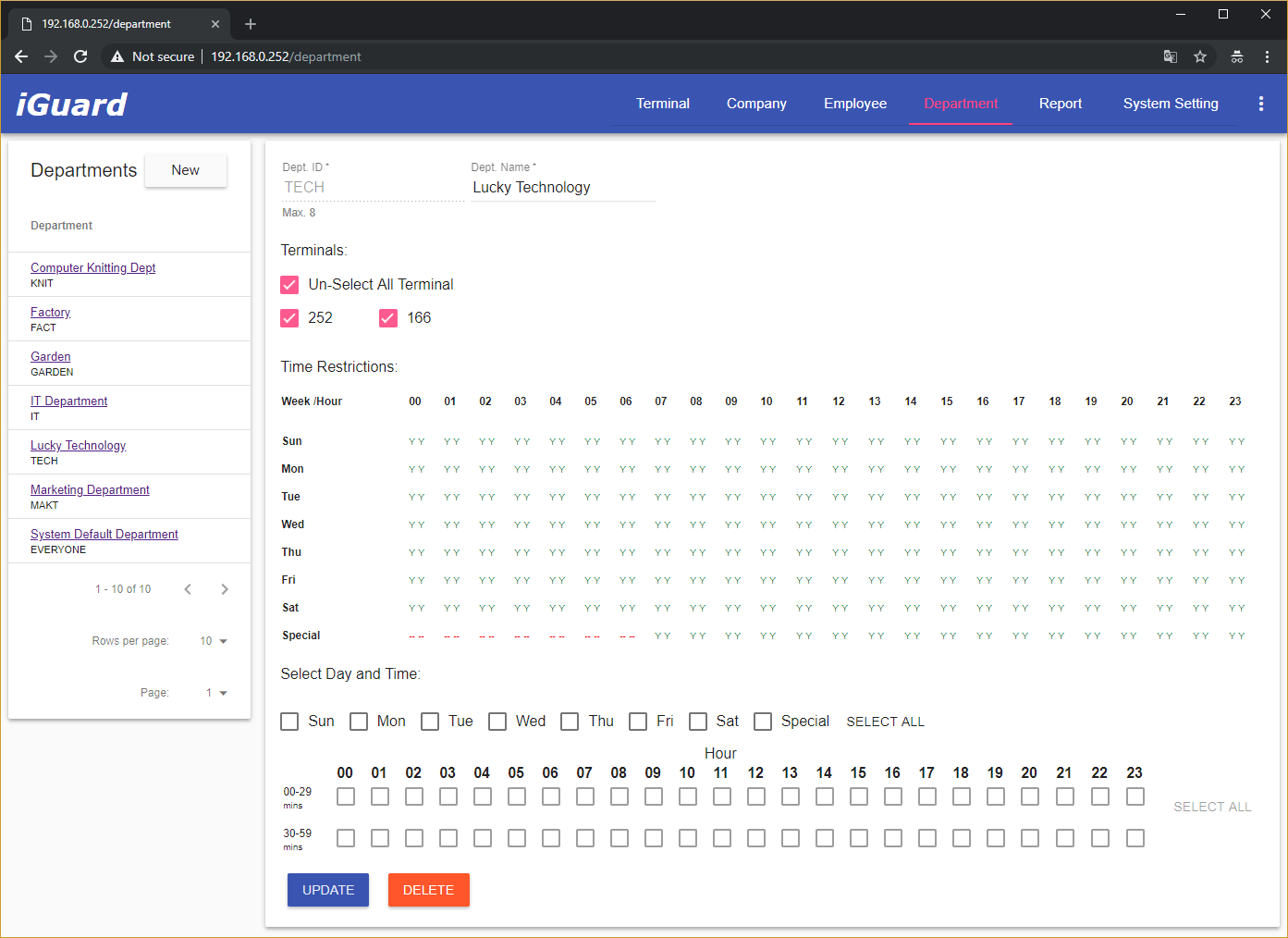Click SELECT ALL for days
Screen dimensions: 1288x938
(886, 722)
